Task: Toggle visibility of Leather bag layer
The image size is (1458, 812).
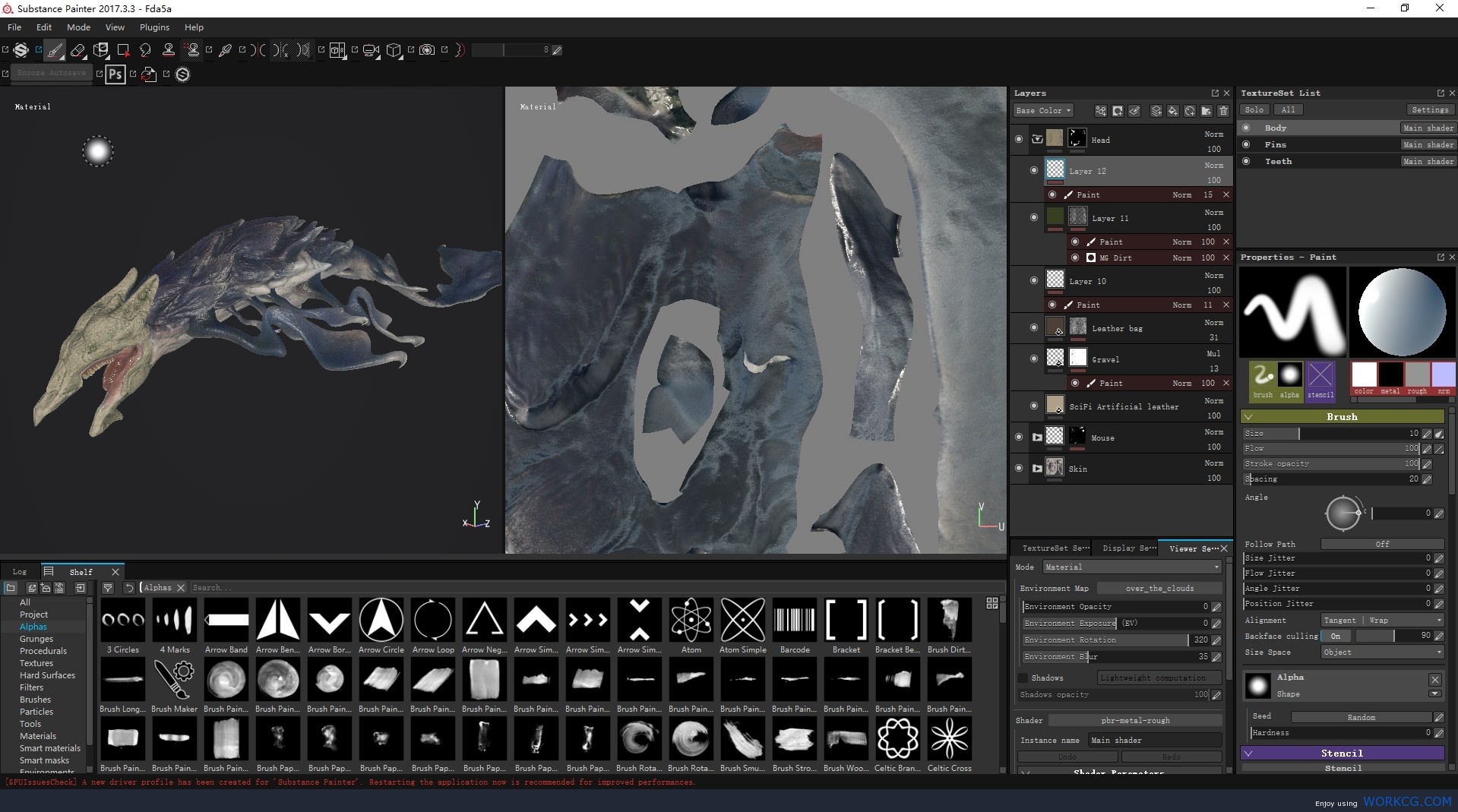Action: (x=1033, y=328)
